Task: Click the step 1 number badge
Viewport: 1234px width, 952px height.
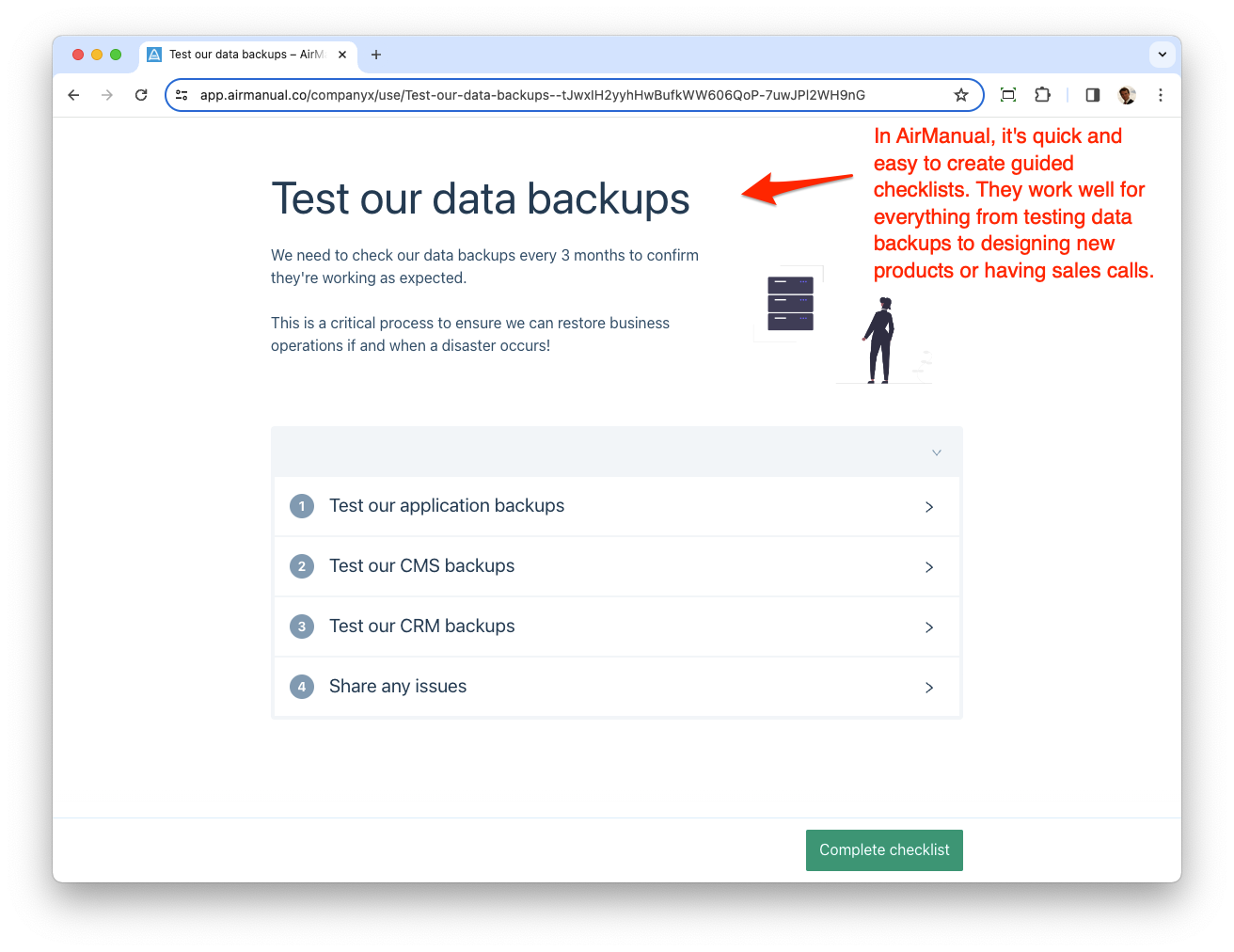Action: click(302, 506)
